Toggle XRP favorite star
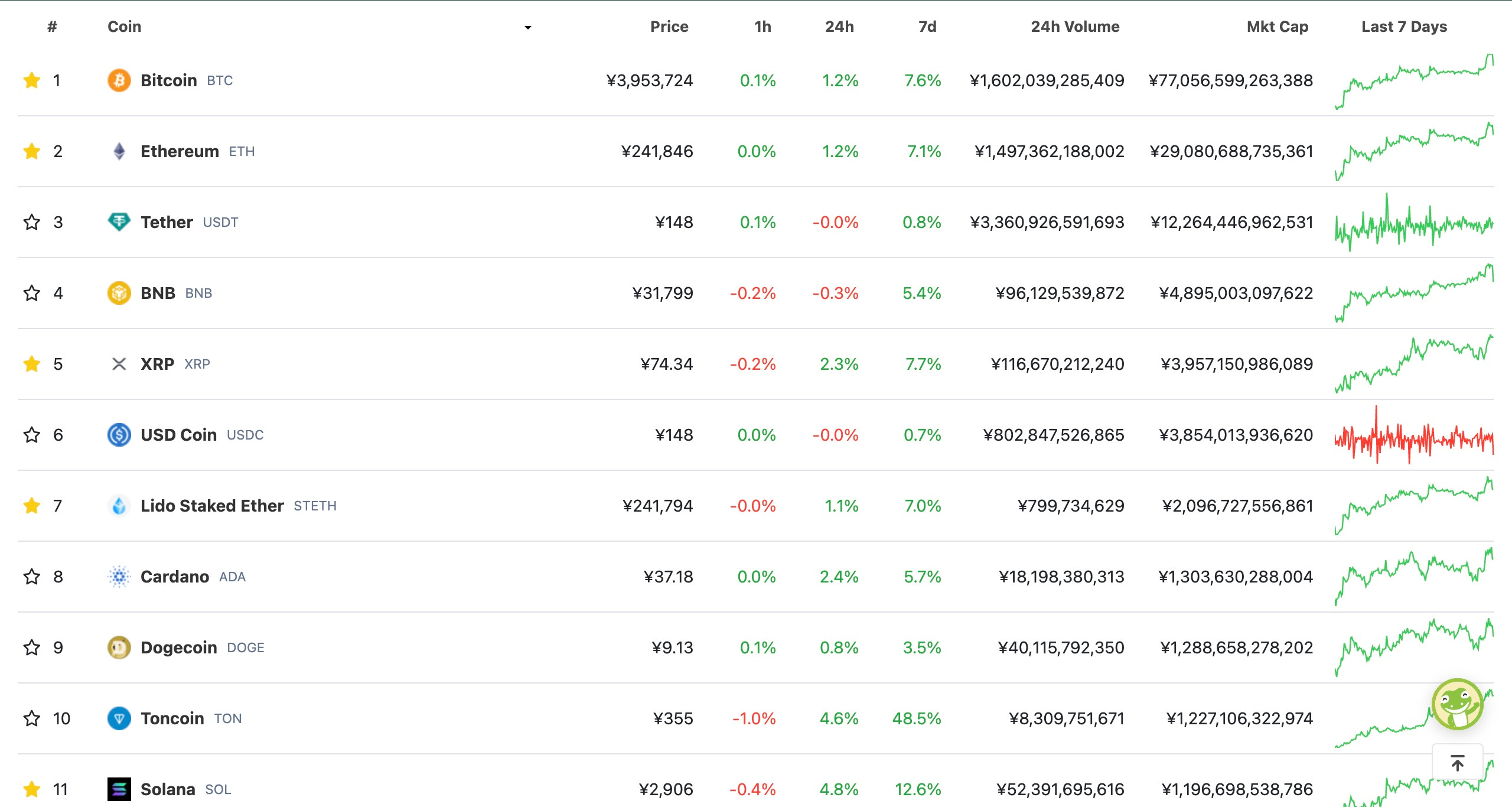This screenshot has width=1512, height=807. [32, 364]
